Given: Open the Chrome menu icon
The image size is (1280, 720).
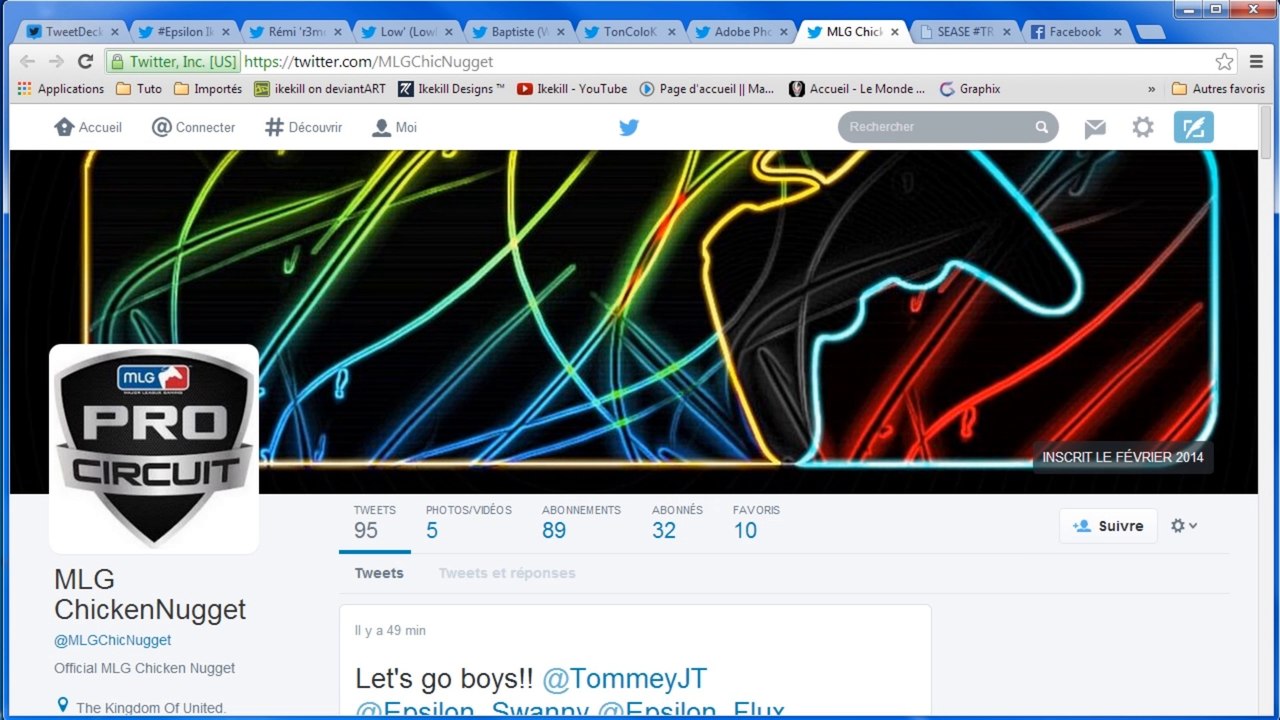Looking at the screenshot, I should (1257, 62).
